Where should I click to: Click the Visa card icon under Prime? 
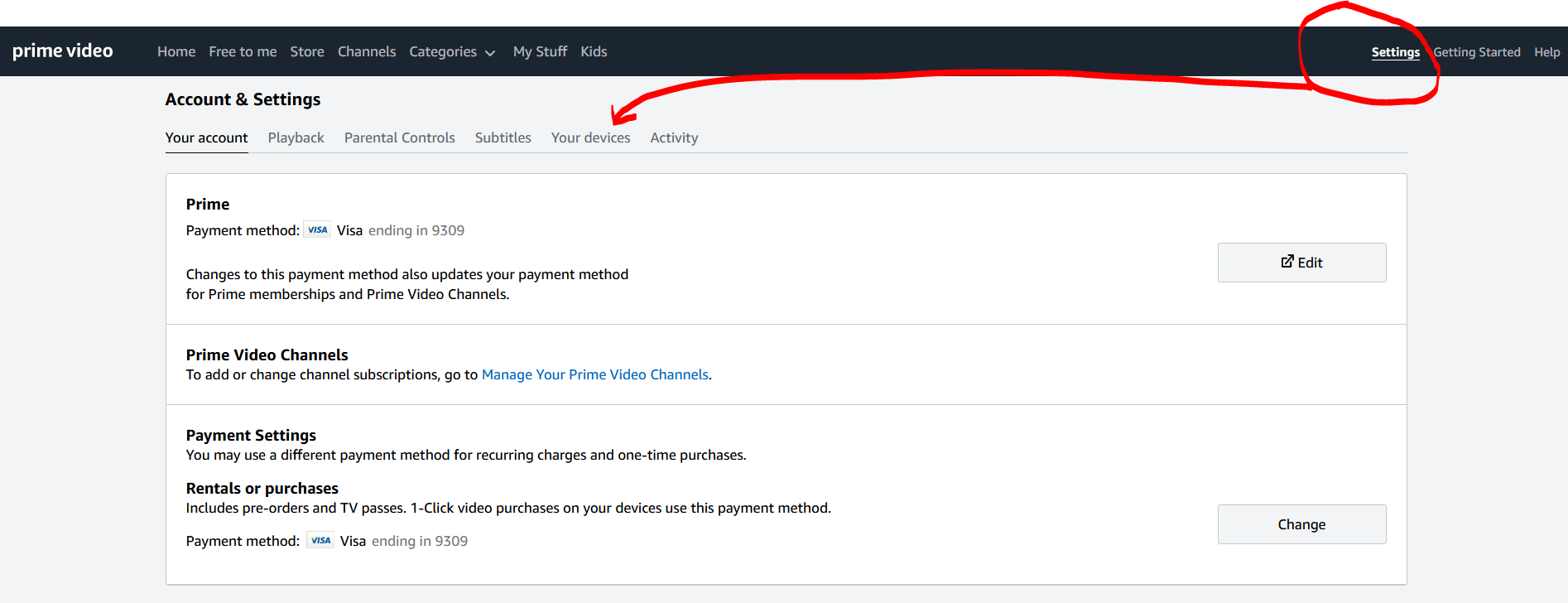(318, 230)
